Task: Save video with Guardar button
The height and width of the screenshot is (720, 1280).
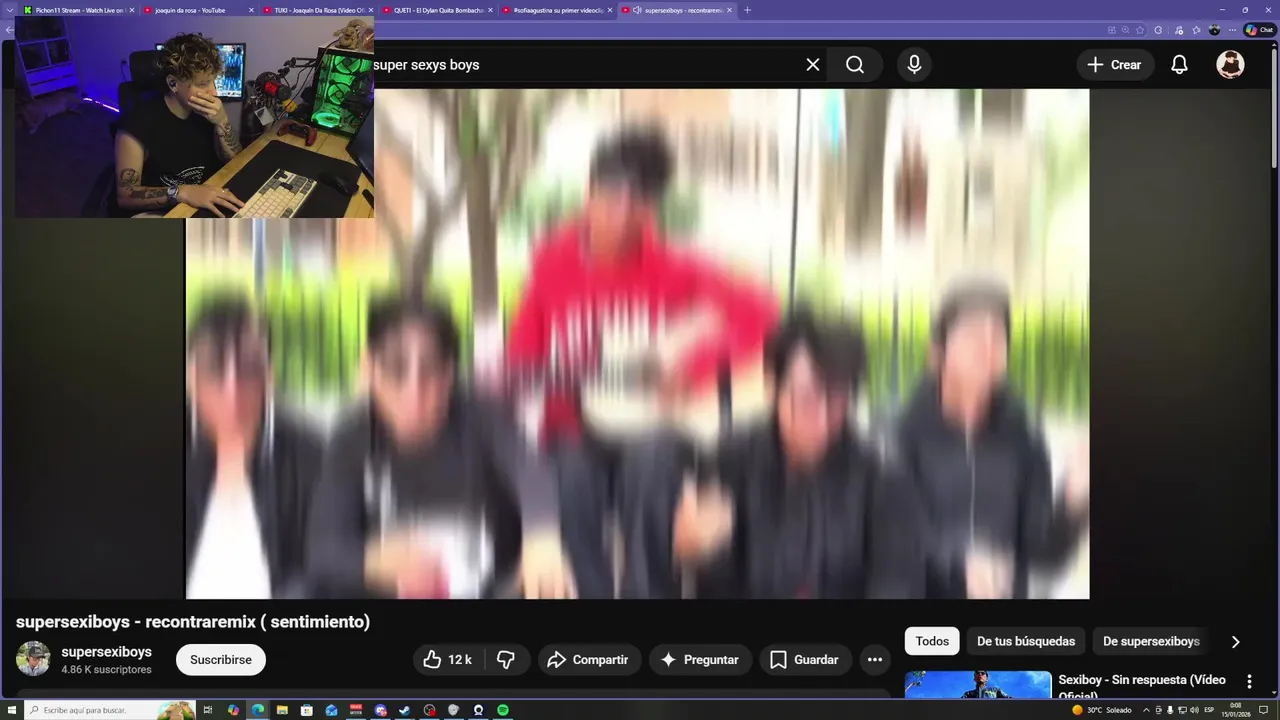Action: (x=805, y=660)
